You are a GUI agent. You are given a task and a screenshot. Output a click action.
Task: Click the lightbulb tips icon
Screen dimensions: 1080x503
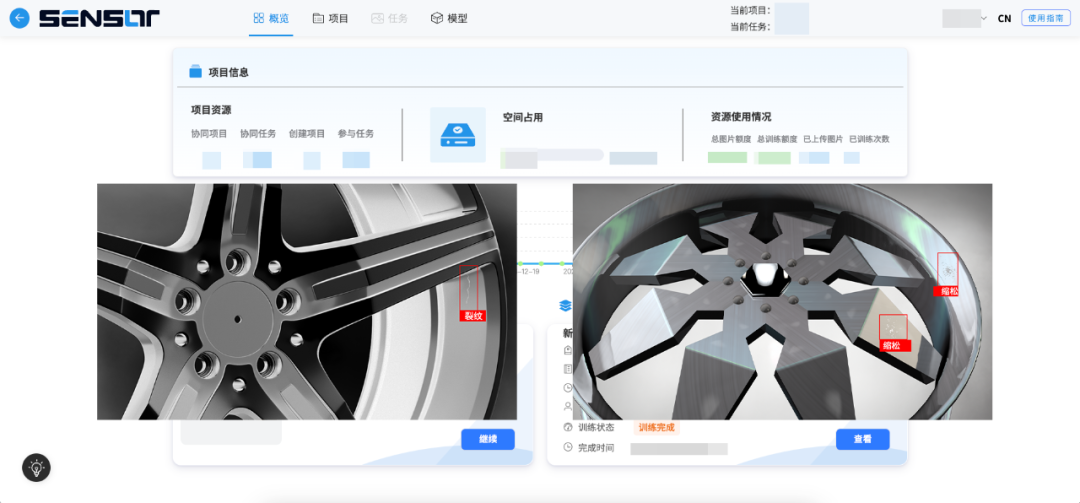36,468
